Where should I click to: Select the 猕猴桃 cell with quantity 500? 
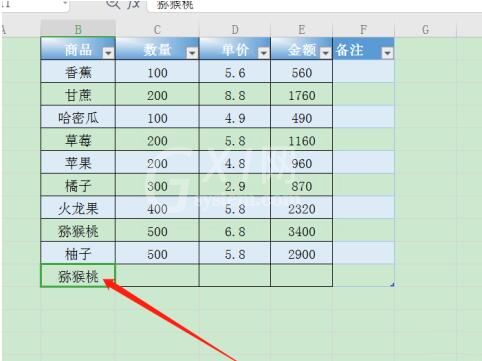point(78,231)
